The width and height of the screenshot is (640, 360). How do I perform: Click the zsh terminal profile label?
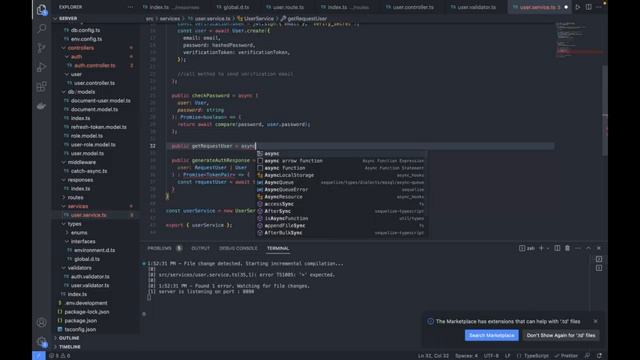(527, 248)
